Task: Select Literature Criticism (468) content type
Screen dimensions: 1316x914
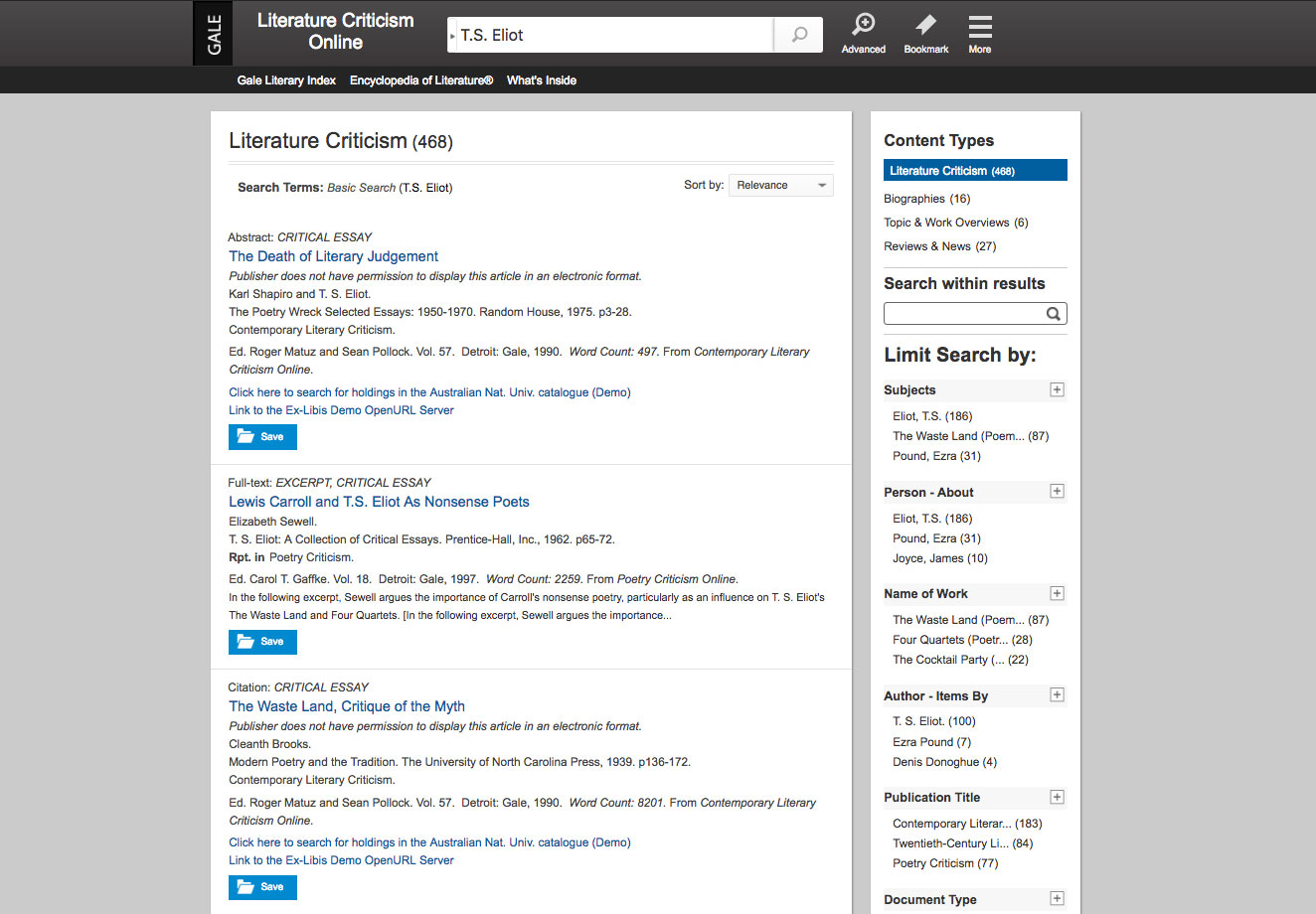Action: click(x=975, y=171)
